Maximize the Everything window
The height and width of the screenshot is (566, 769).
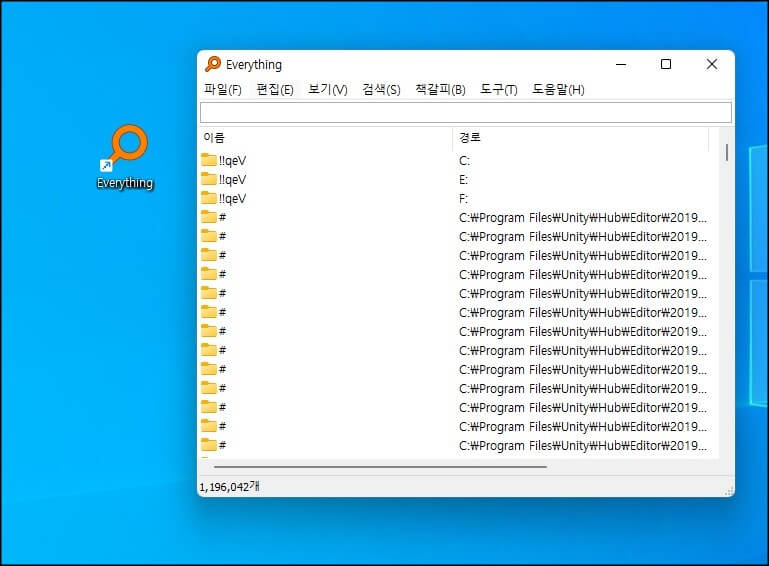666,64
